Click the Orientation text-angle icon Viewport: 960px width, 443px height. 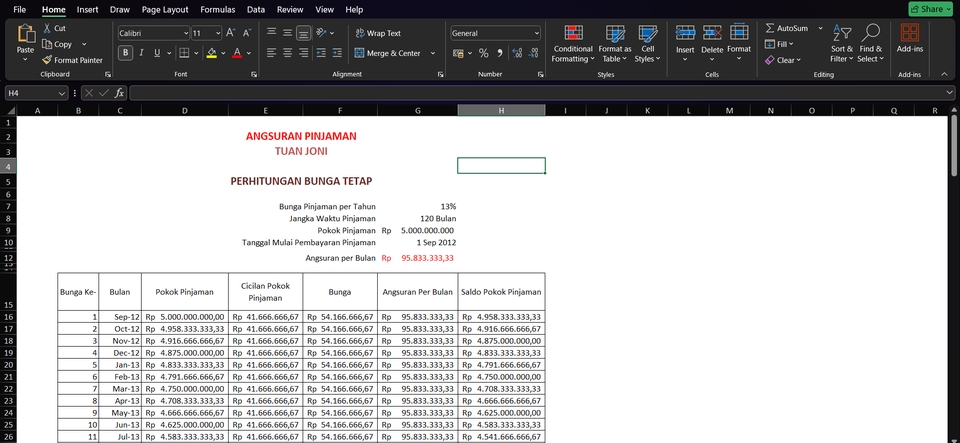[321, 33]
